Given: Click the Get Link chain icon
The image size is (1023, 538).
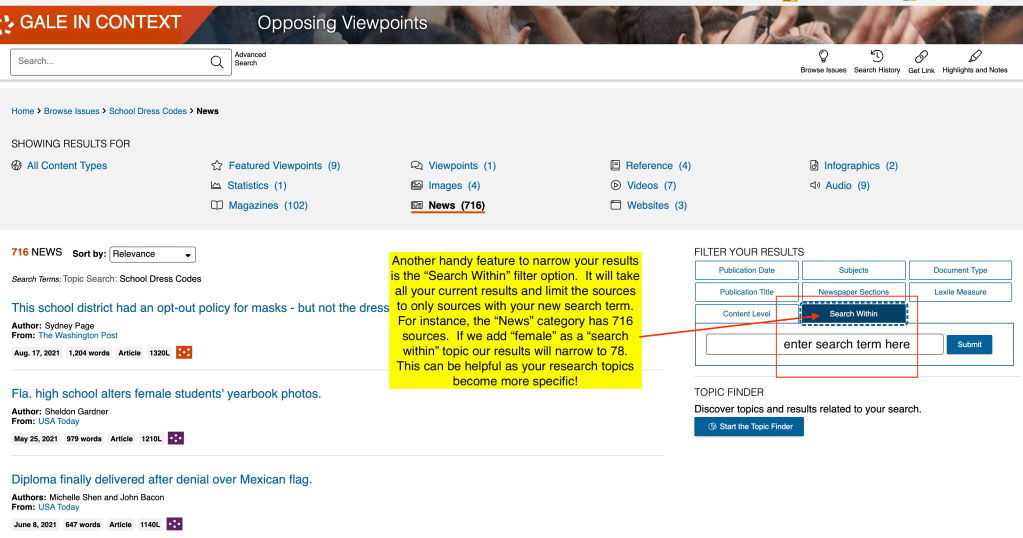Looking at the screenshot, I should pos(921,57).
